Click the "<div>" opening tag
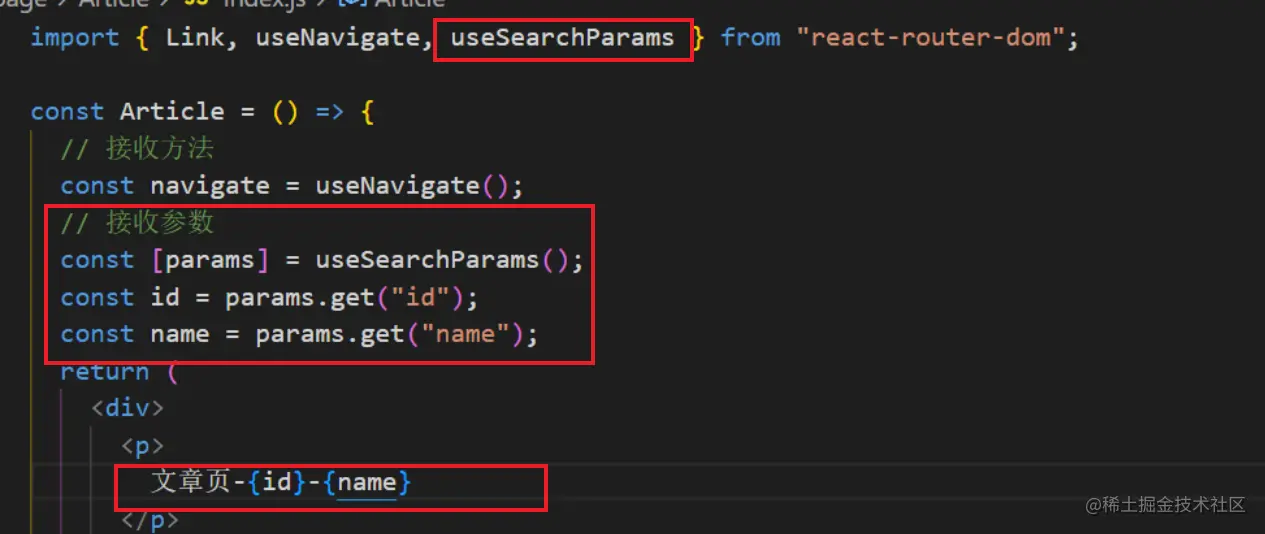The image size is (1265, 534). [x=127, y=408]
